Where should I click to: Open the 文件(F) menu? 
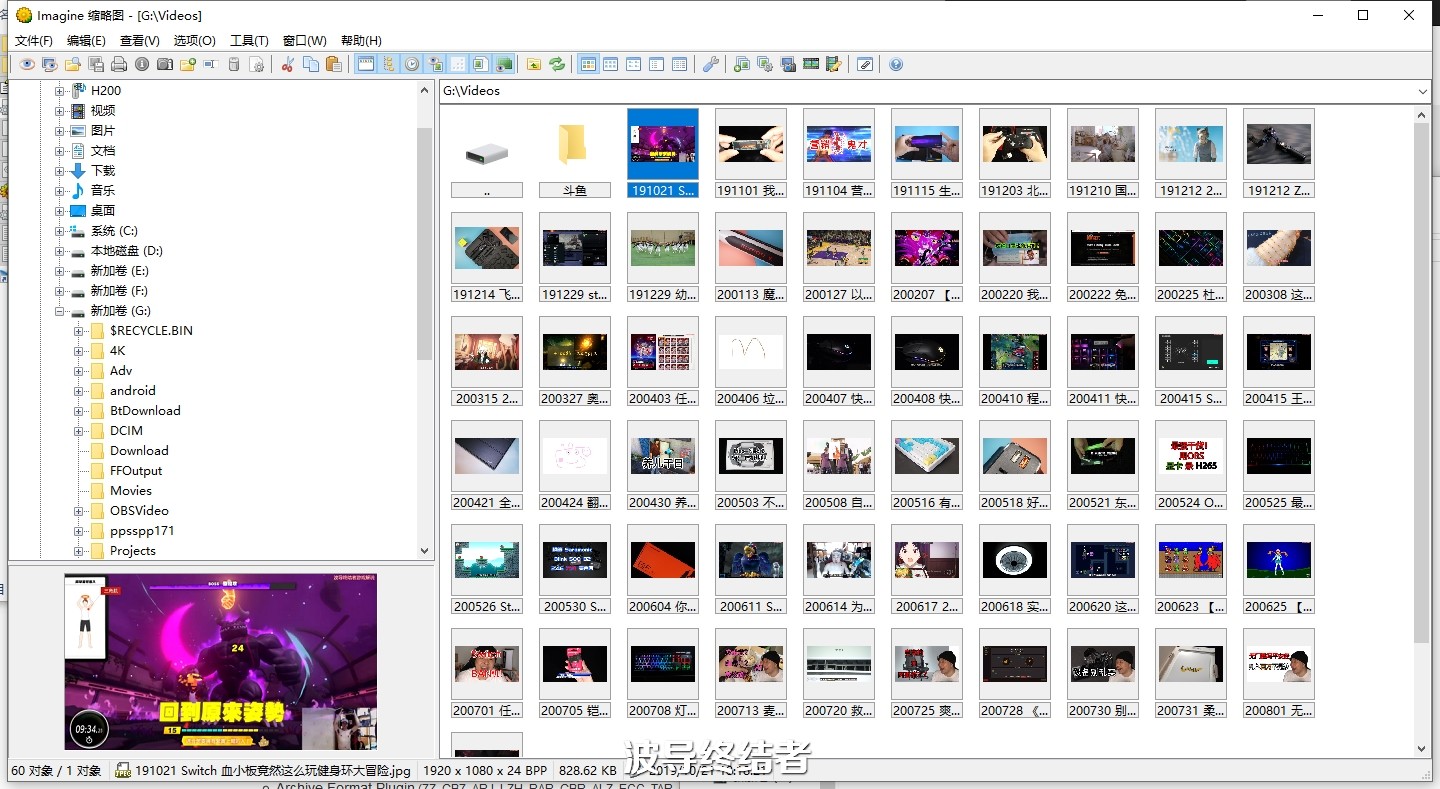click(x=34, y=41)
